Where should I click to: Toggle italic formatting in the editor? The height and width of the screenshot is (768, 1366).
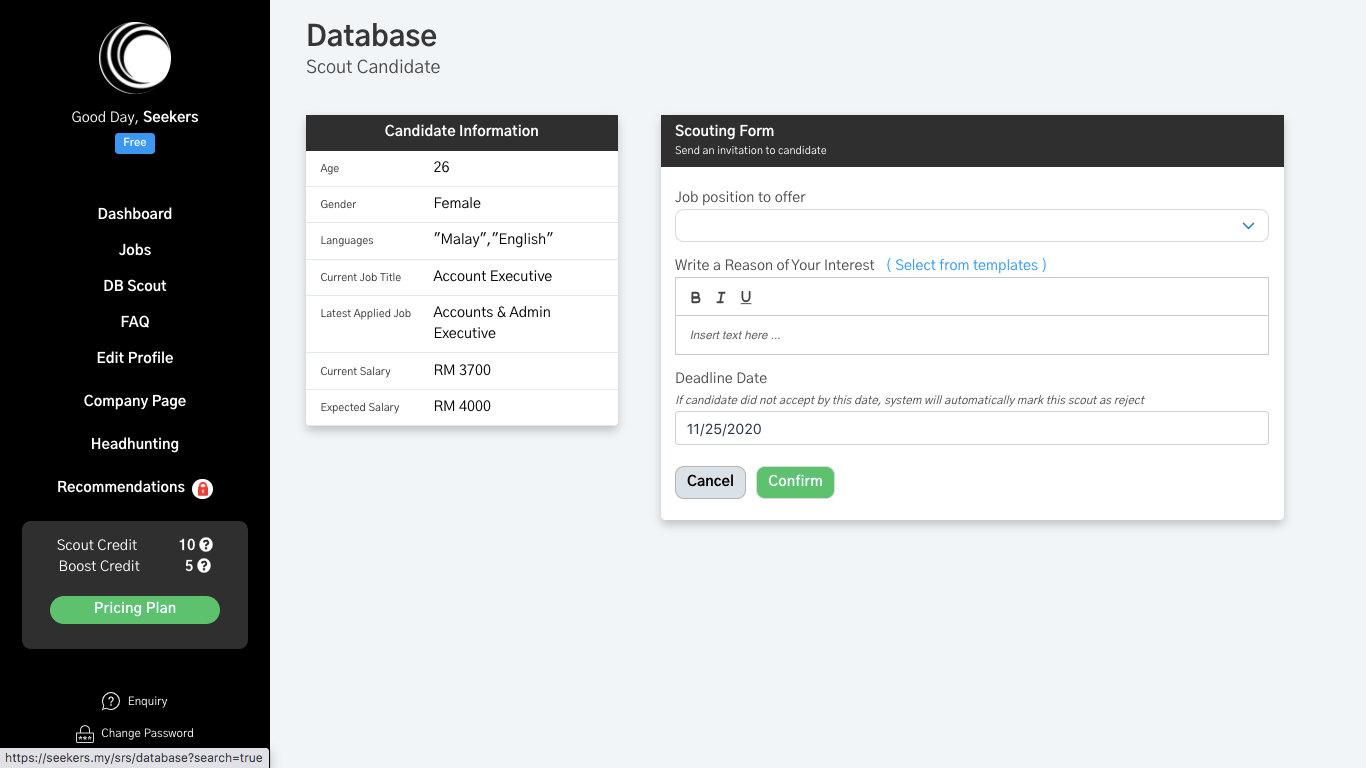click(720, 297)
